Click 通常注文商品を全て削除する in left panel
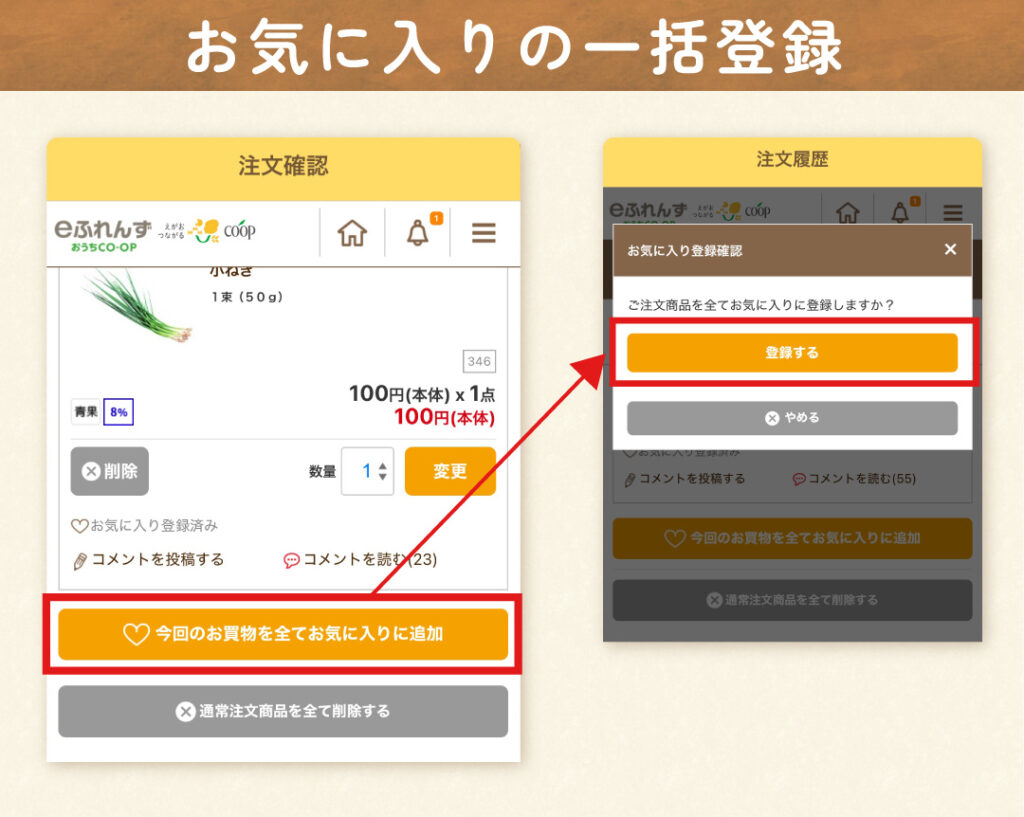 coord(283,711)
